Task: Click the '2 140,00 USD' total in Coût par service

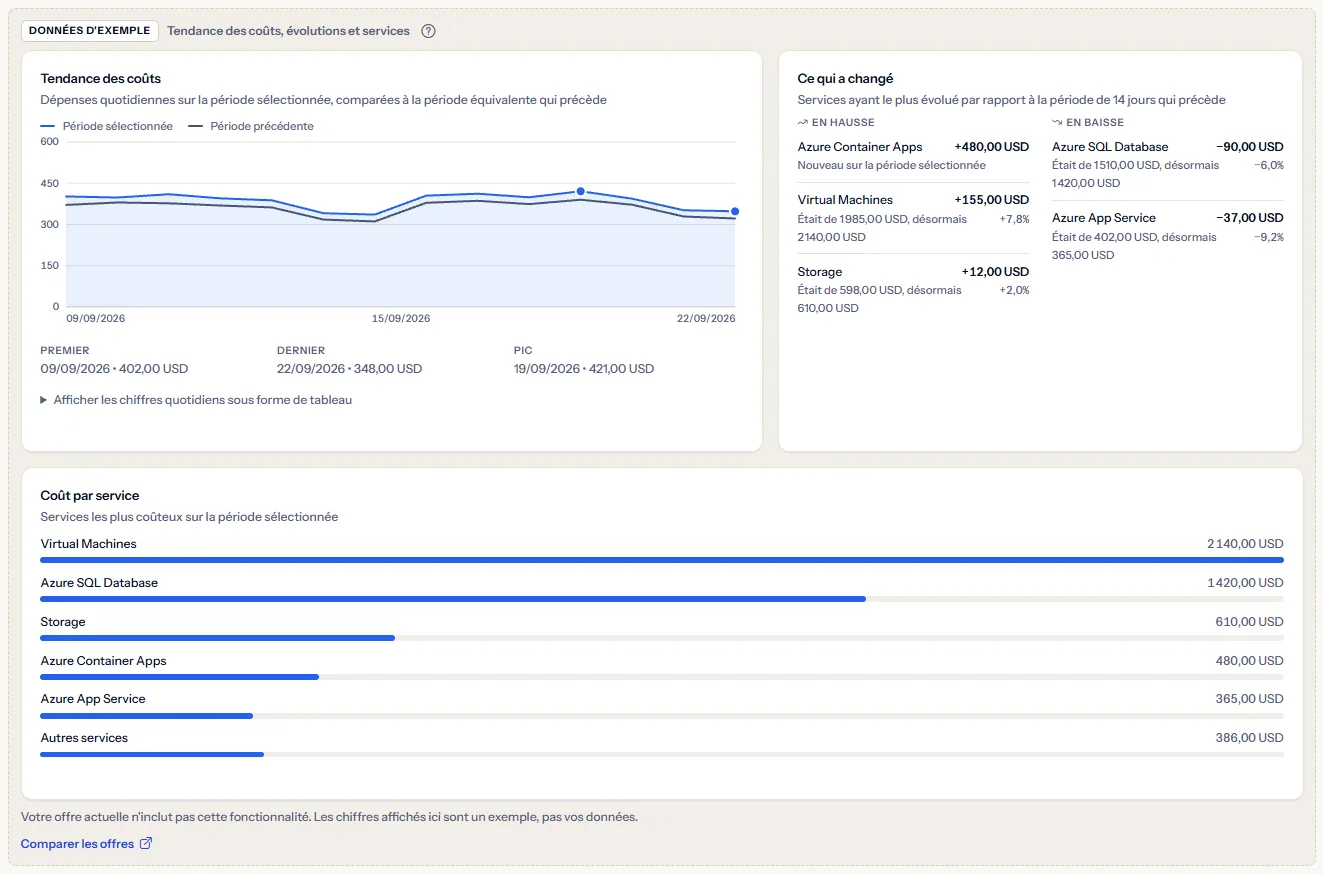Action: (1245, 544)
